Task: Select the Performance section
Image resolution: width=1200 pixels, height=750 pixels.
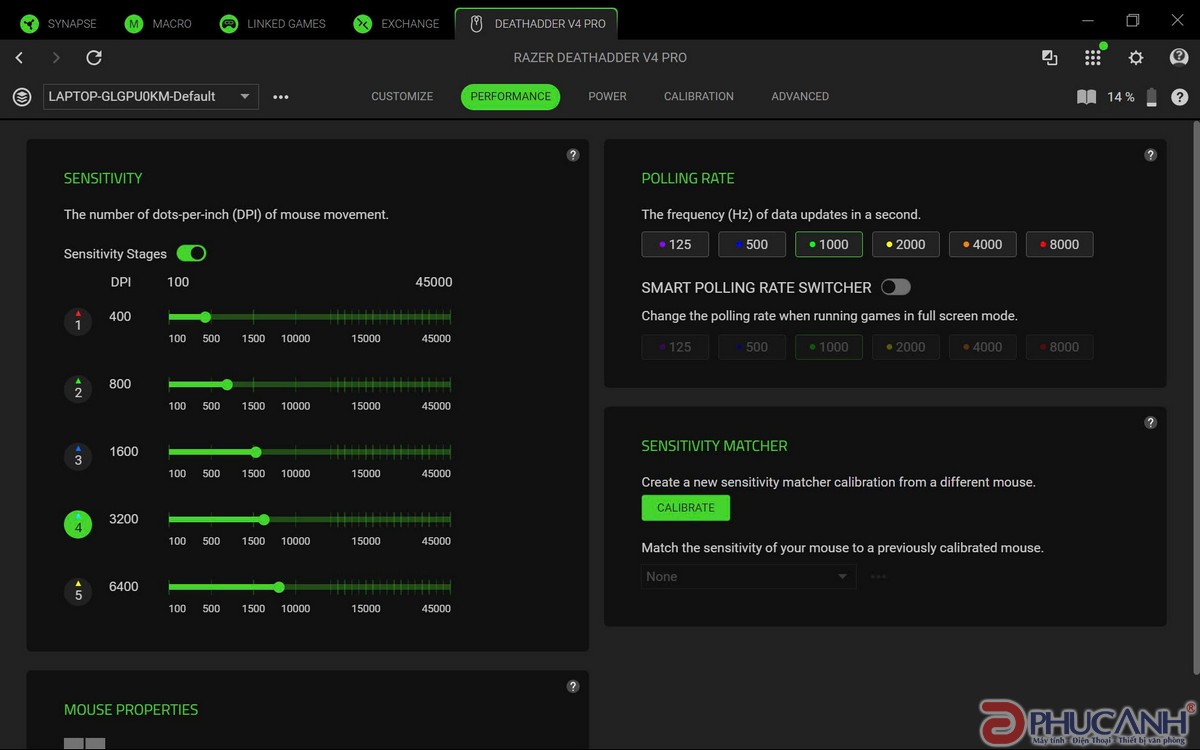Action: point(510,96)
